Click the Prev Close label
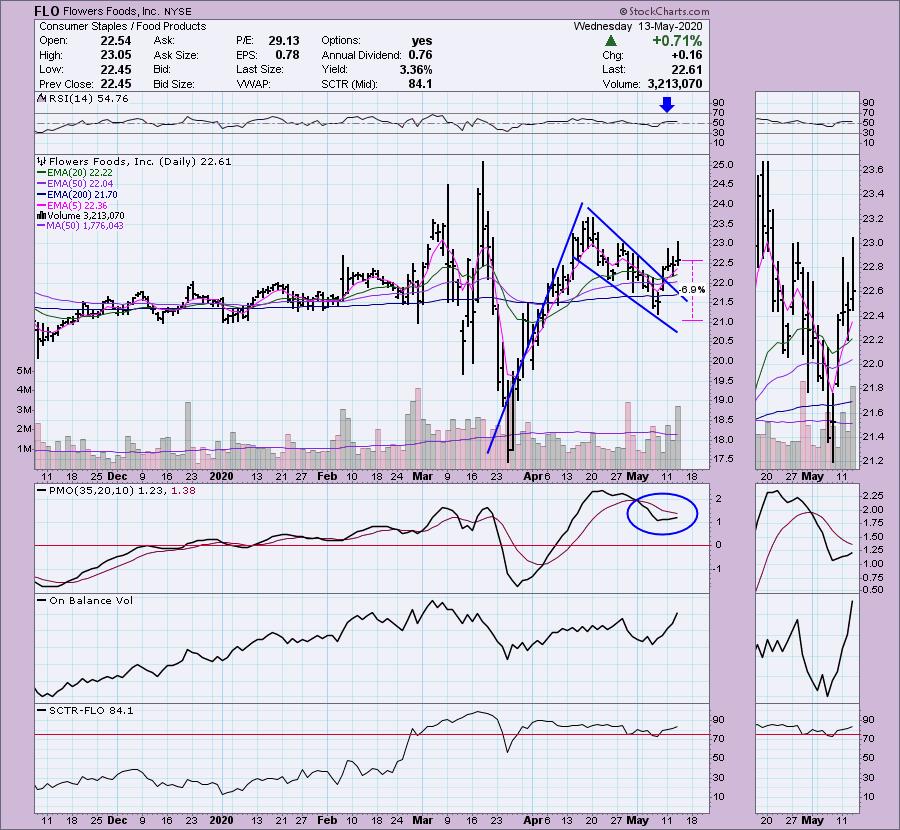Viewport: 900px width, 830px height. [x=67, y=84]
